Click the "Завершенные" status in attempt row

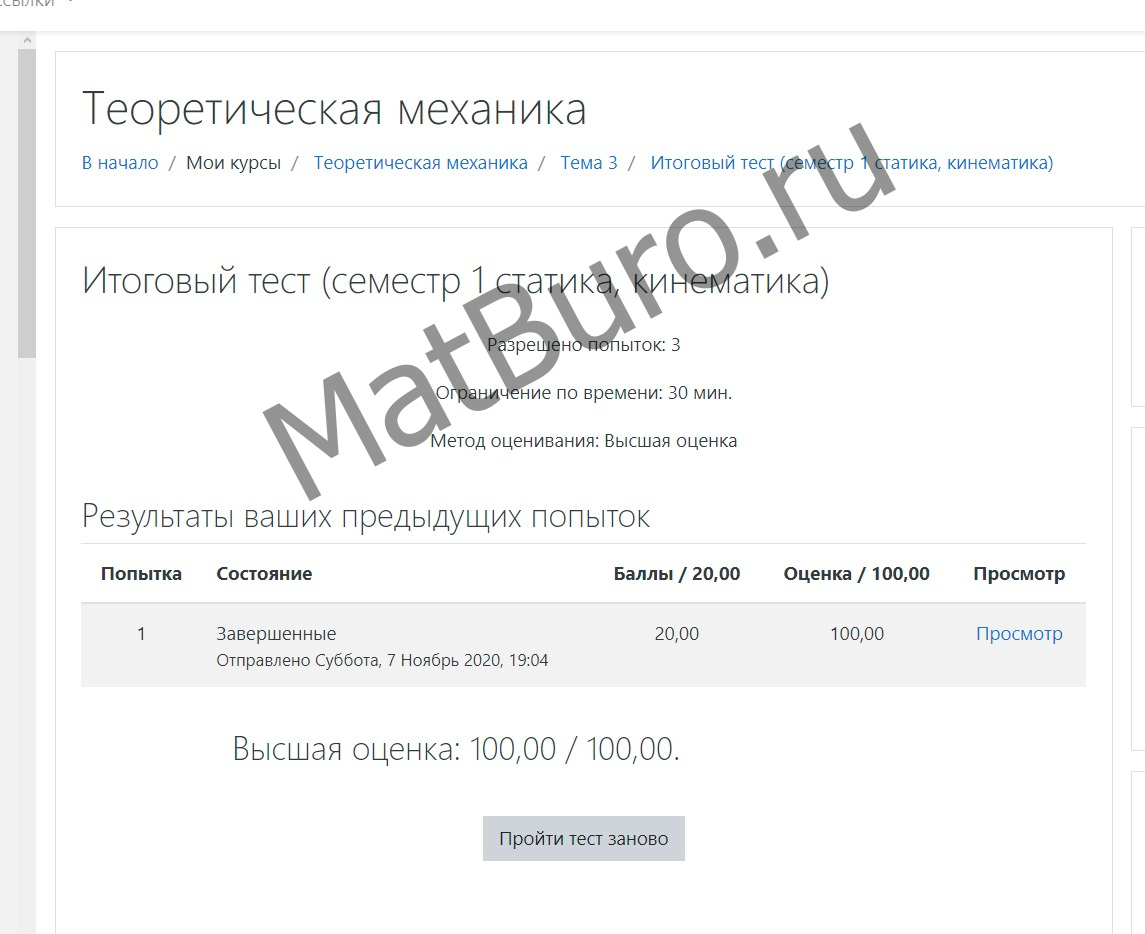(276, 634)
